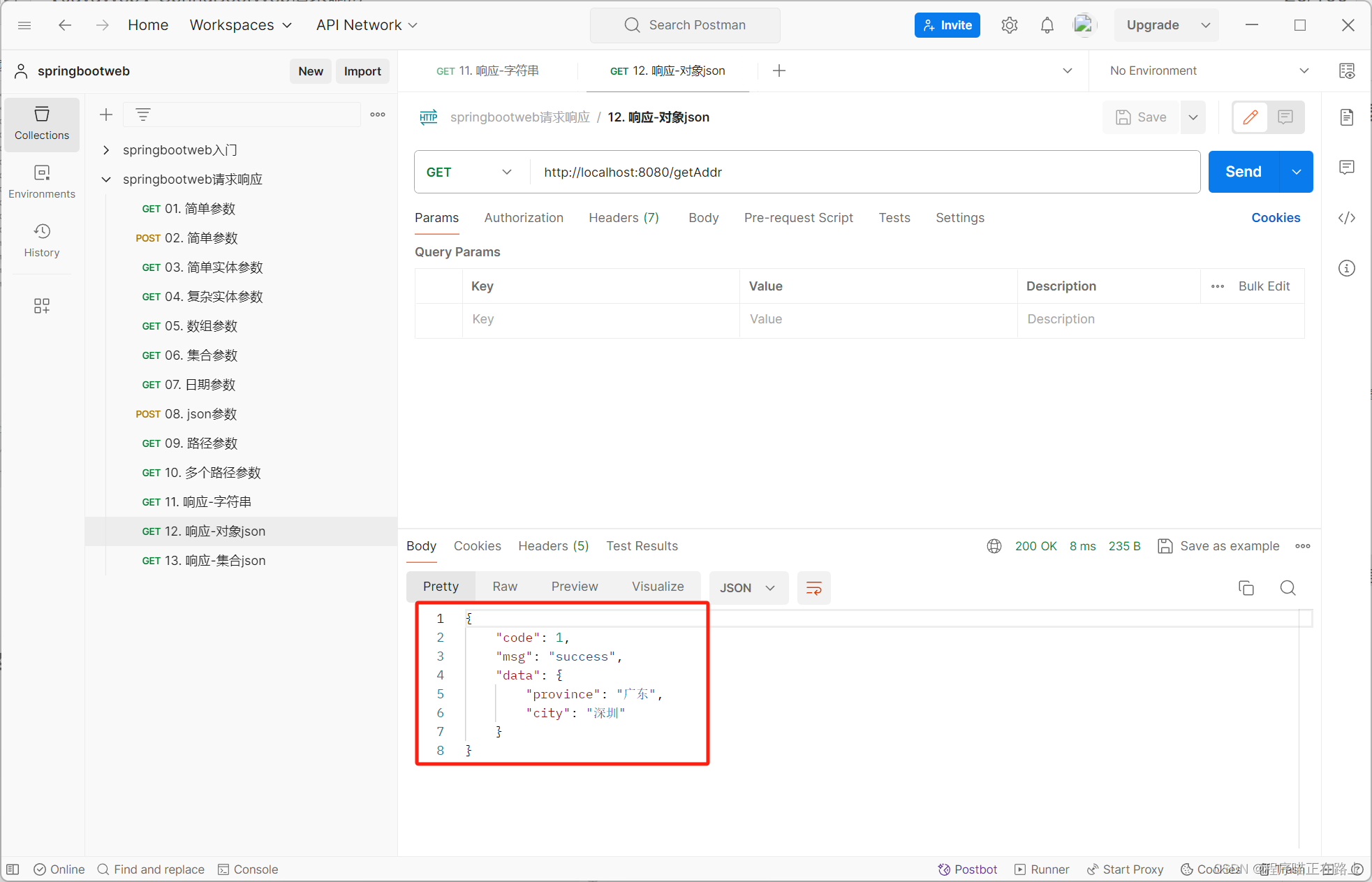The height and width of the screenshot is (882, 1372).
Task: Open the GET method dropdown
Action: pyautogui.click(x=470, y=172)
